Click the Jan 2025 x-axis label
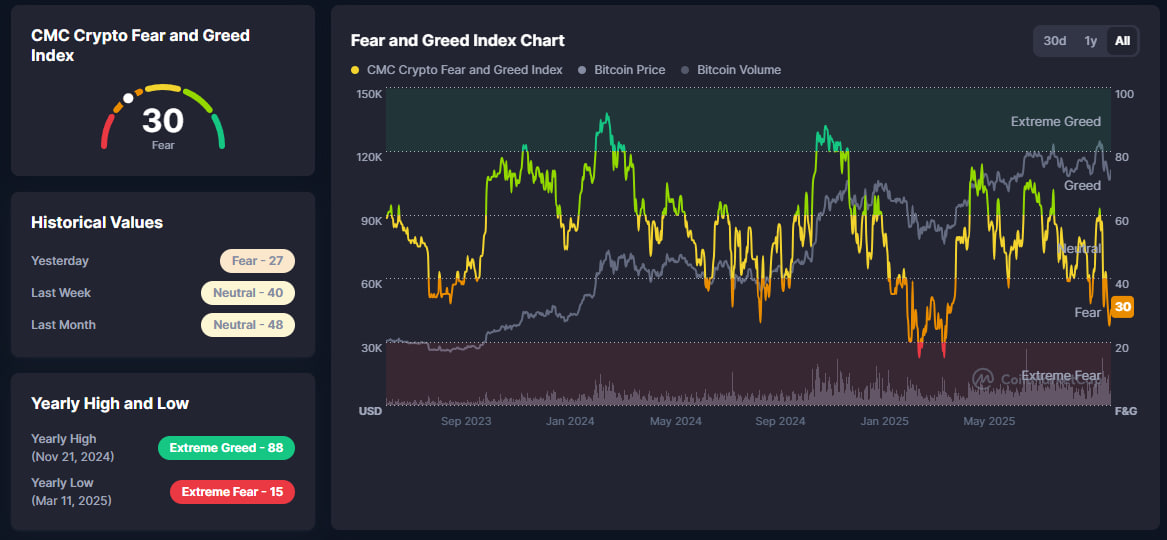Screen dimensions: 1167x540 tap(884, 421)
